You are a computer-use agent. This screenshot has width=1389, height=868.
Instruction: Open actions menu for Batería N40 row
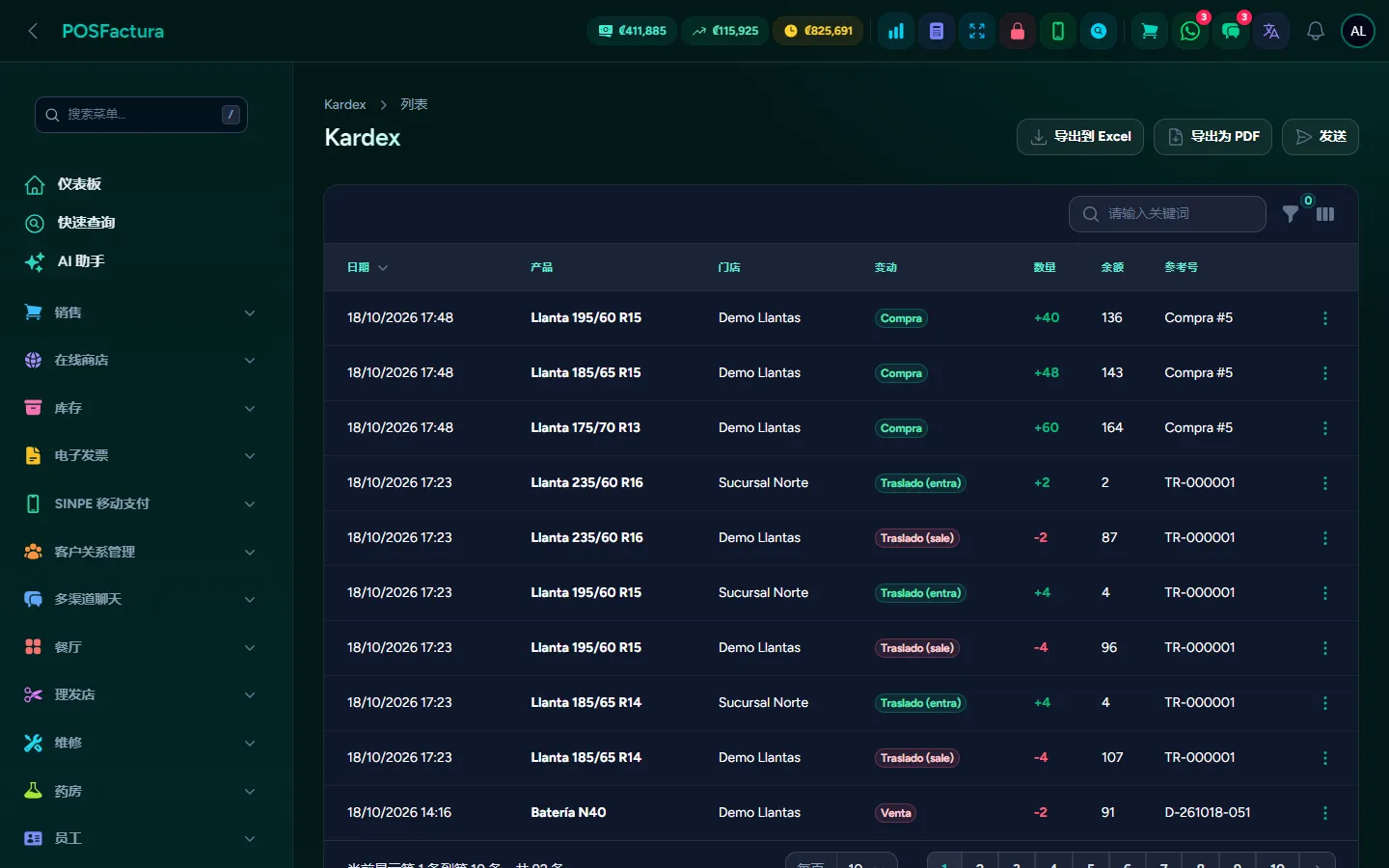point(1325,813)
